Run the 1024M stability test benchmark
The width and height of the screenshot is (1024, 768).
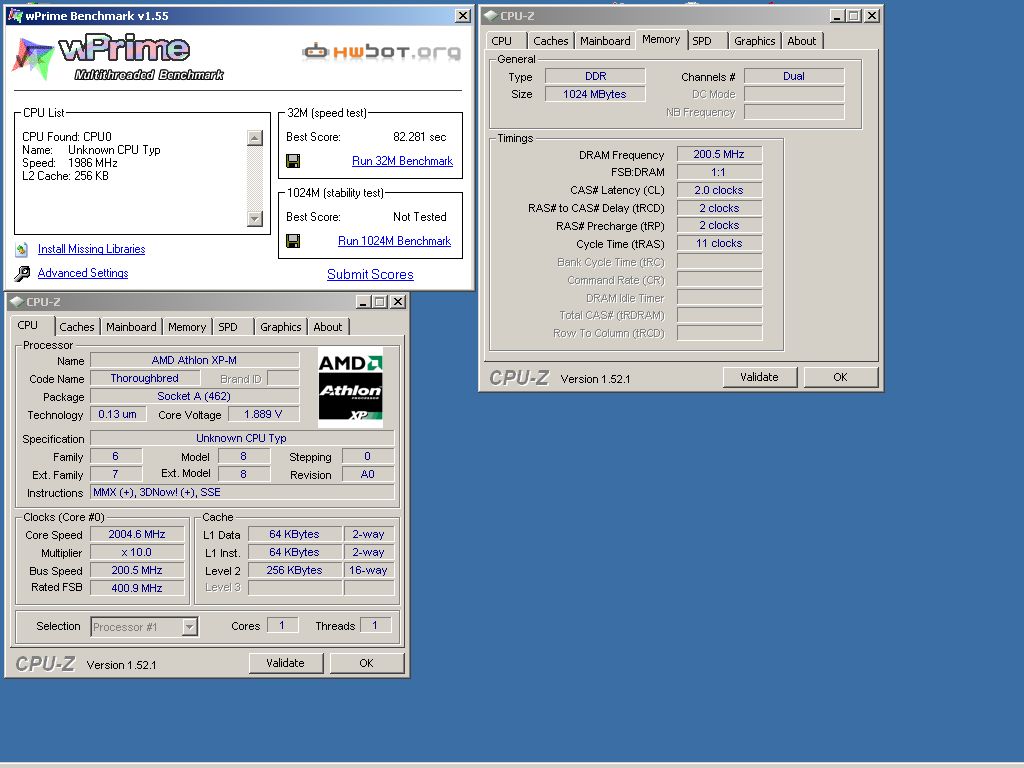click(394, 241)
